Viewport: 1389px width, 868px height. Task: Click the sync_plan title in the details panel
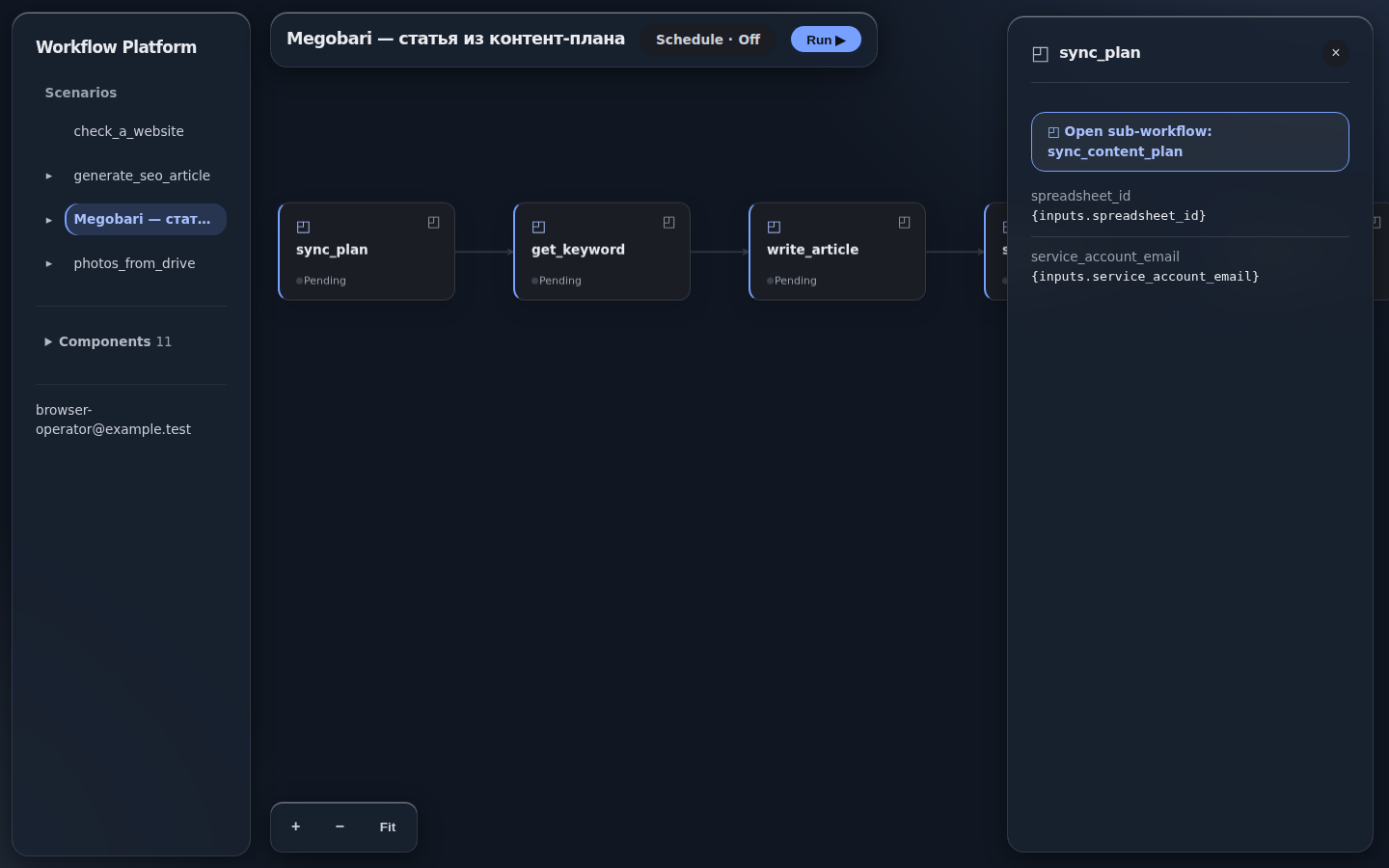click(1100, 53)
